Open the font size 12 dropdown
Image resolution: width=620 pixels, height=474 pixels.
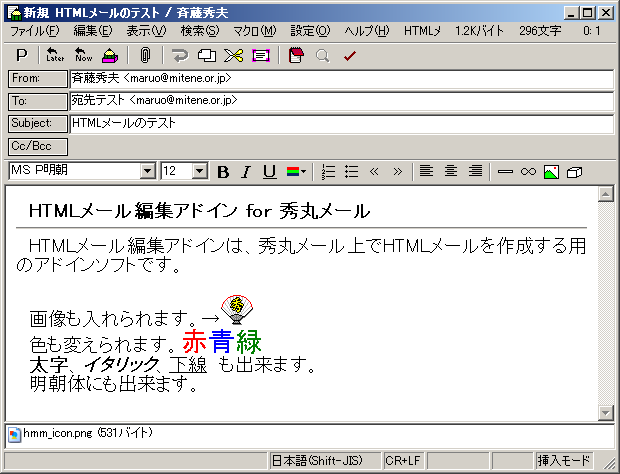(x=200, y=171)
